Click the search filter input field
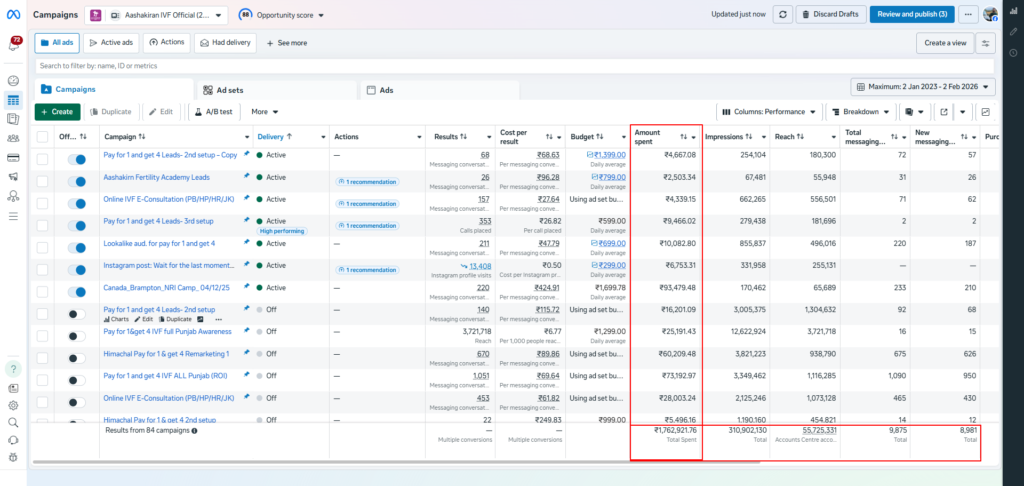 pyautogui.click(x=500, y=66)
